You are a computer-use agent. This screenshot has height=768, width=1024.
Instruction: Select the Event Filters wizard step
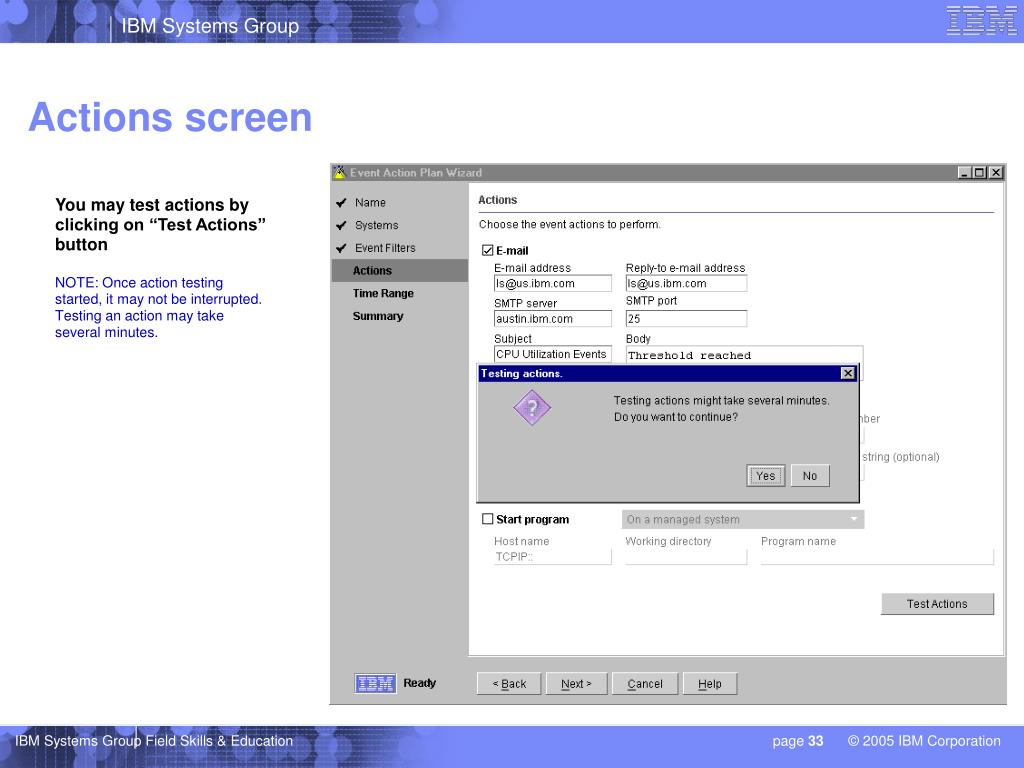tap(385, 248)
